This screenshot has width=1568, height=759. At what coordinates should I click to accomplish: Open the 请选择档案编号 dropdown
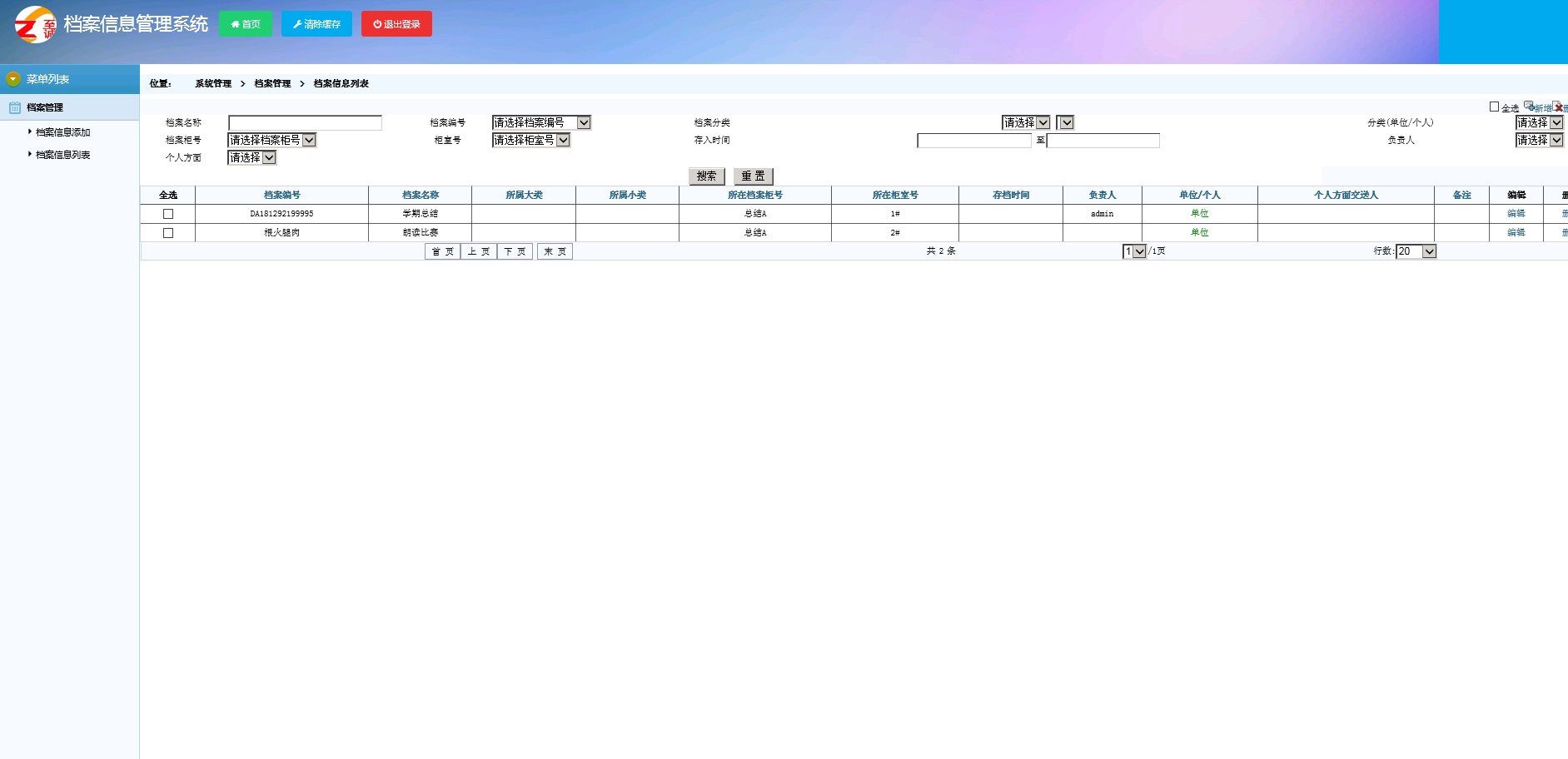point(541,122)
